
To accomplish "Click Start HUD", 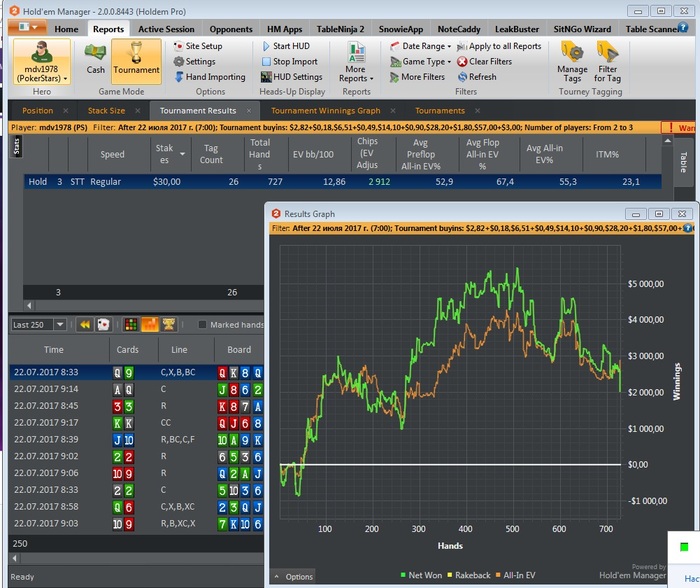I will pyautogui.click(x=286, y=46).
